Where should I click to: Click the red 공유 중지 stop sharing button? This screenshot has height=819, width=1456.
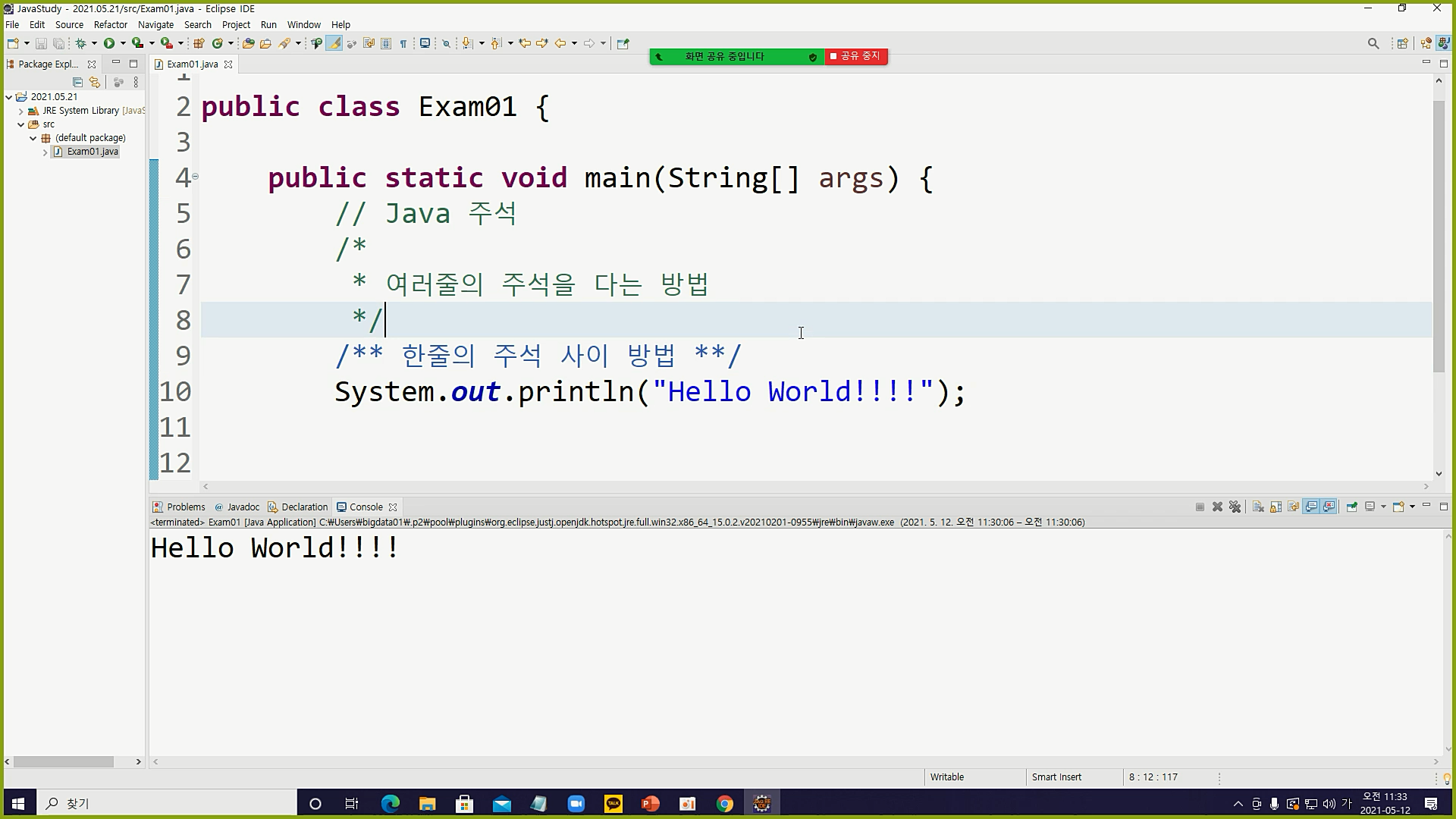855,56
